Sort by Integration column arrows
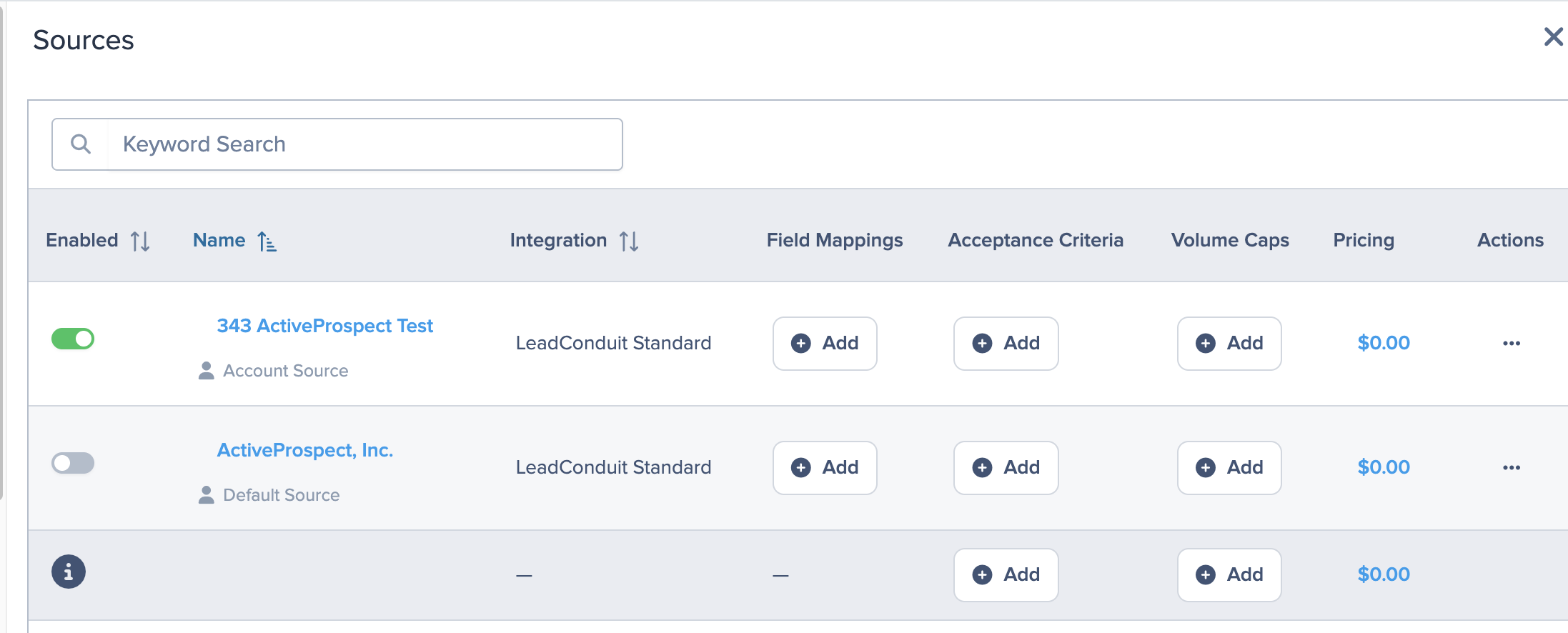Viewport: 1568px width, 633px height. pos(629,241)
